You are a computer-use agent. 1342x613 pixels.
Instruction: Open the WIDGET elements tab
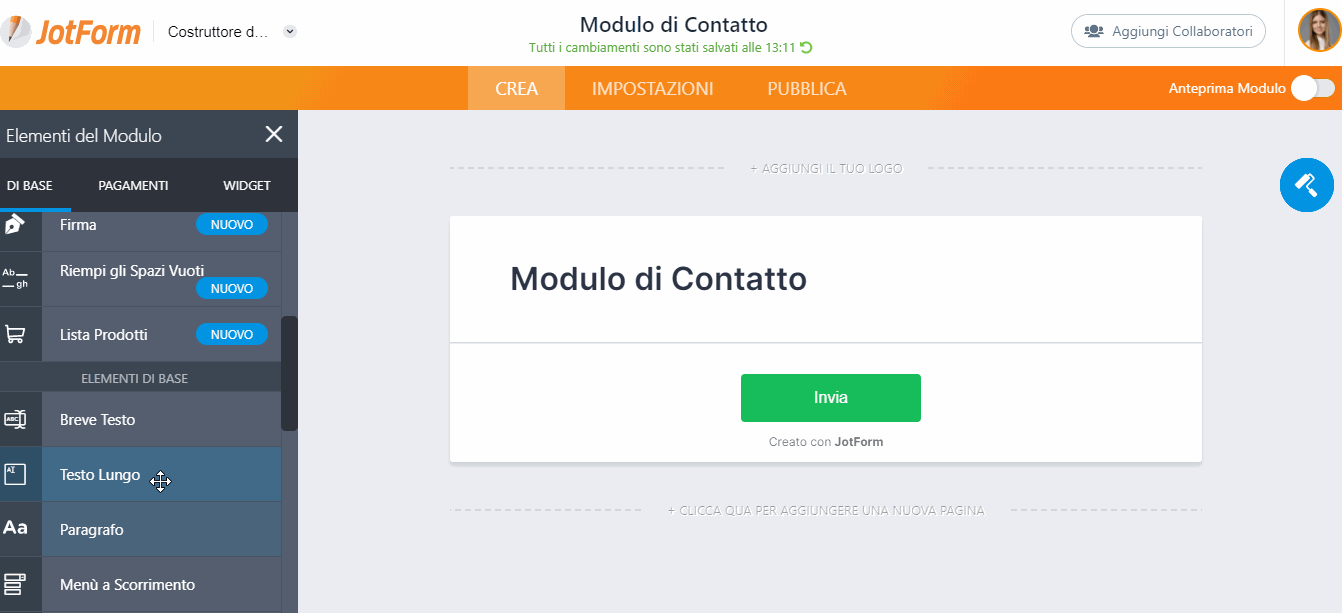246,185
